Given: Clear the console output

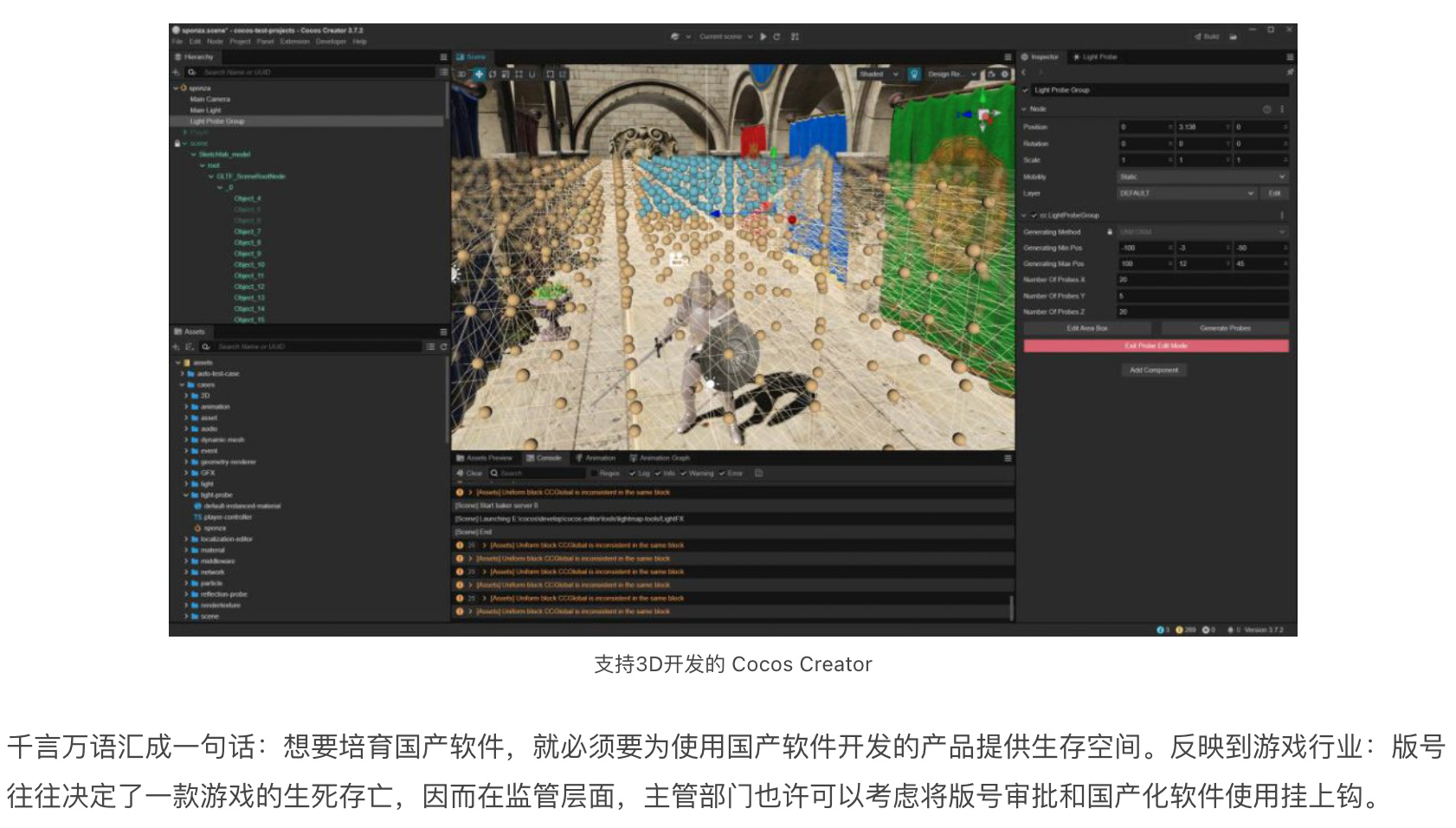Looking at the screenshot, I should pos(470,474).
